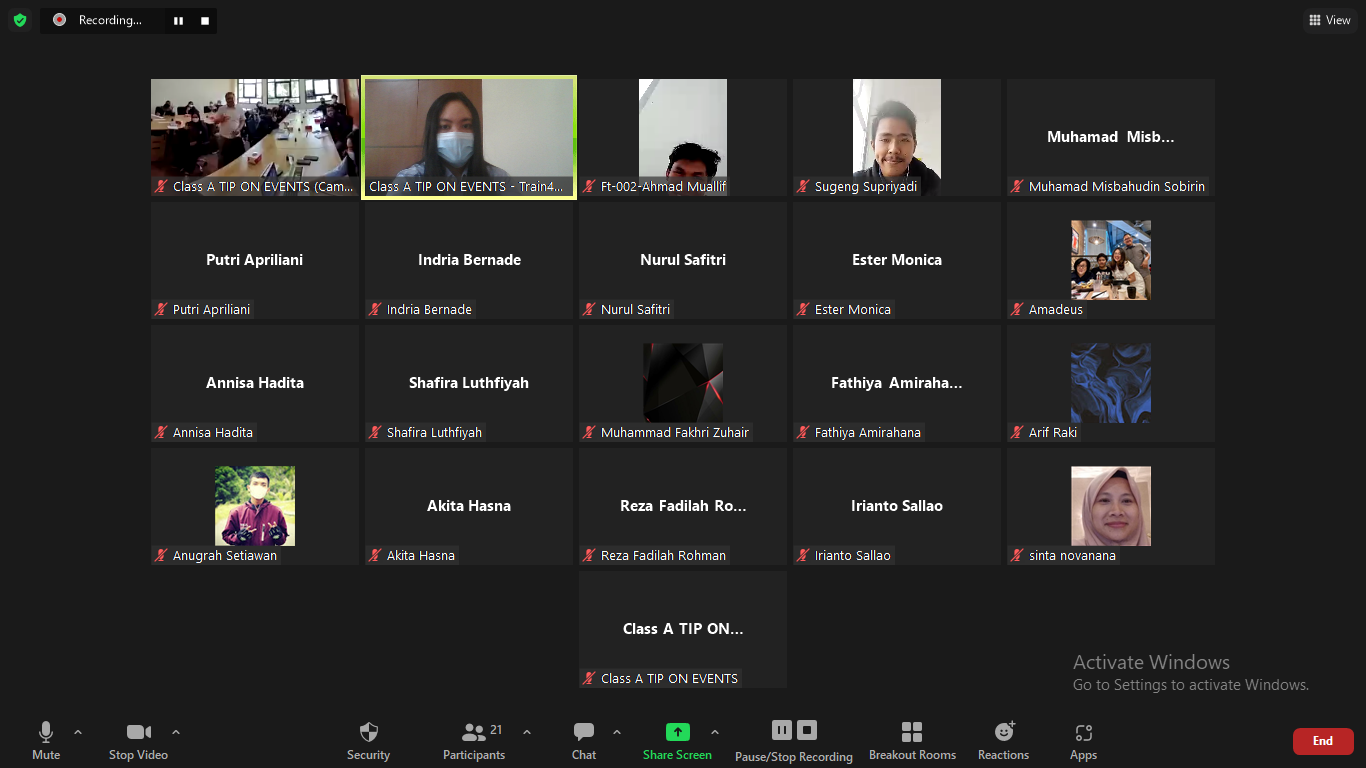Mute the microphone
The image size is (1366, 768).
point(46,740)
